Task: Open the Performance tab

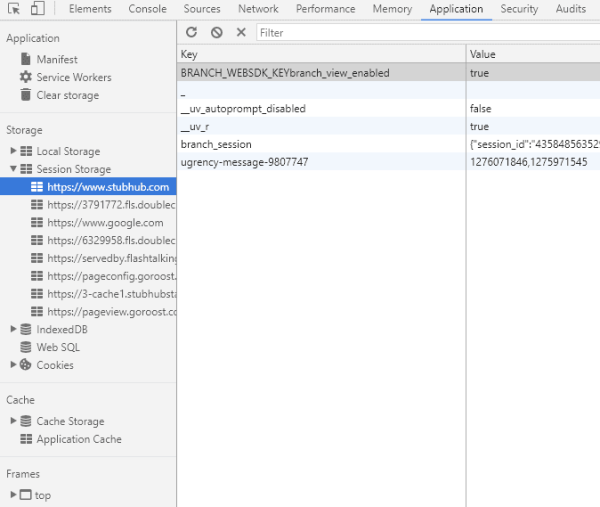Action: pyautogui.click(x=326, y=9)
